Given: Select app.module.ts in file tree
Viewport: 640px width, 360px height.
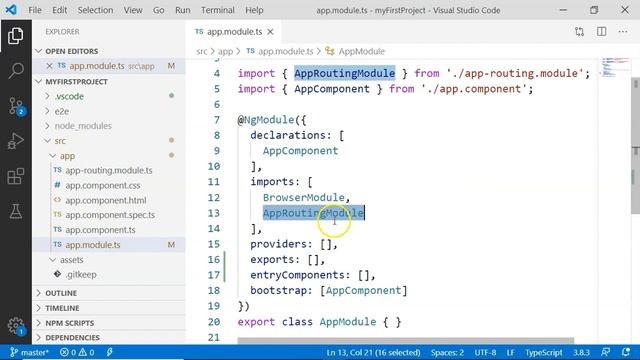Looking at the screenshot, I should 109,245.
